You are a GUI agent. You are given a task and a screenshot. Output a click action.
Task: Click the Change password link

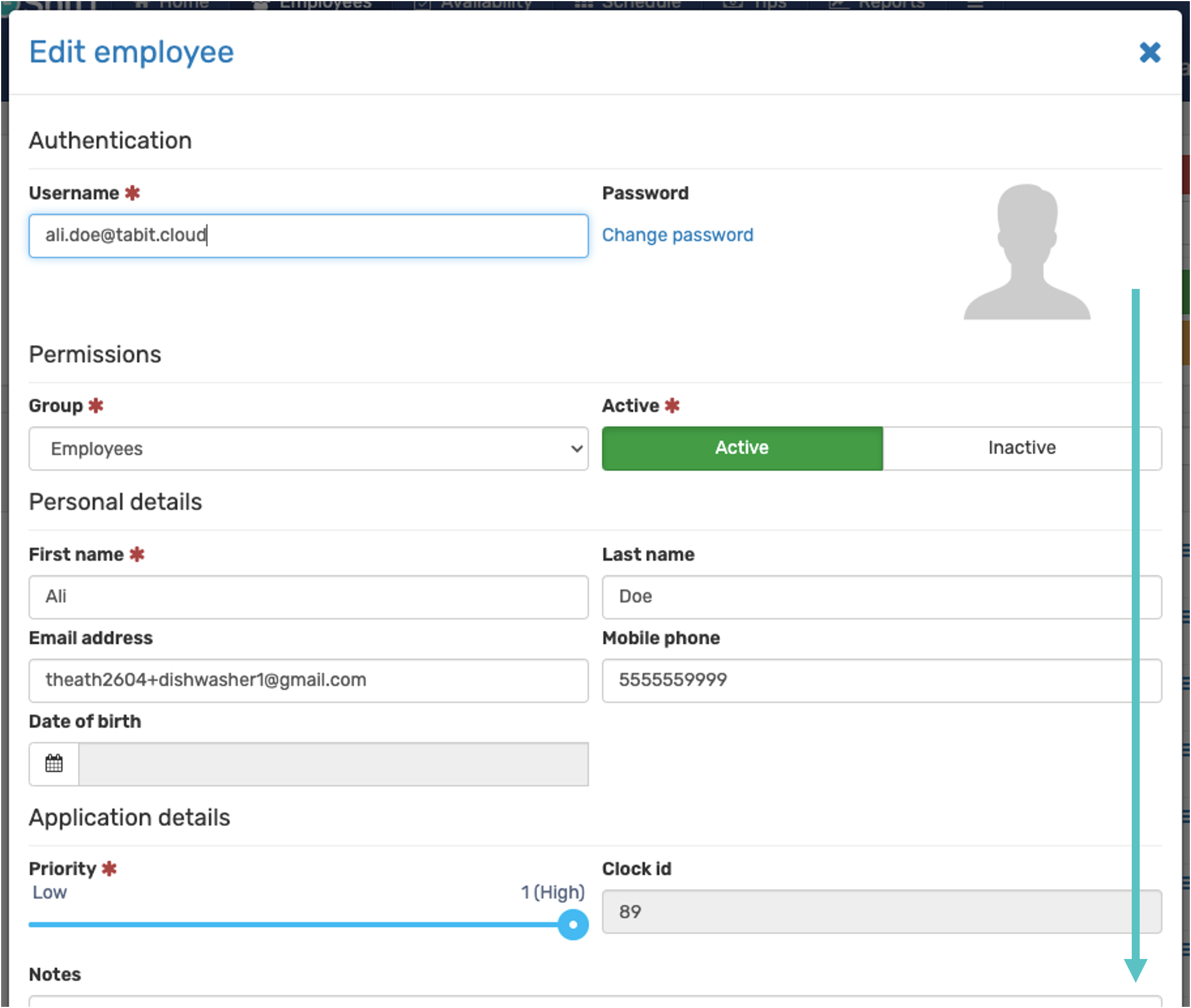tap(677, 235)
